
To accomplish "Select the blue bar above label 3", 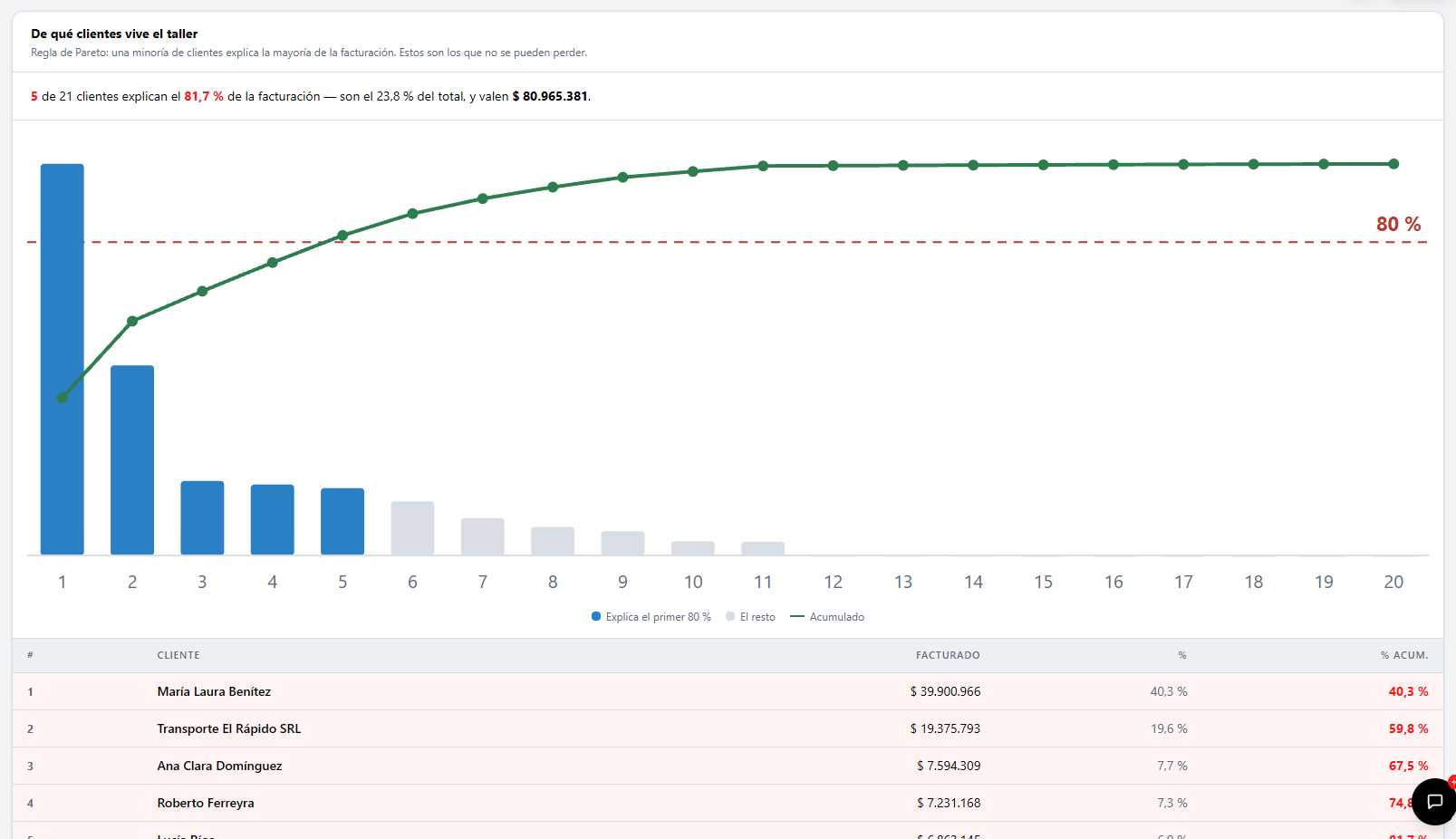I will click(202, 517).
